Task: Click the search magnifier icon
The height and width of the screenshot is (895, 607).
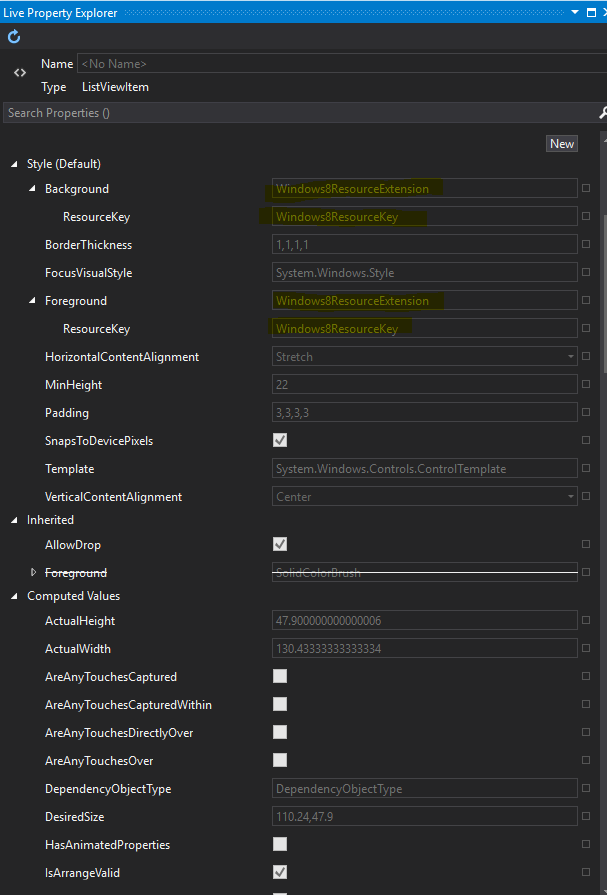Action: click(602, 113)
